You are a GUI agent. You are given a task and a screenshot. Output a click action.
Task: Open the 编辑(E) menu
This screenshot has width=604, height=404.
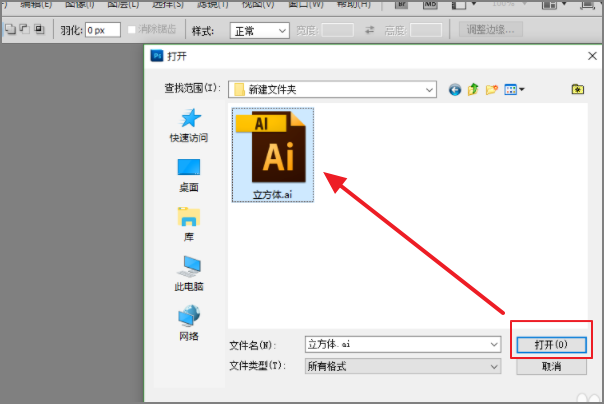point(36,4)
